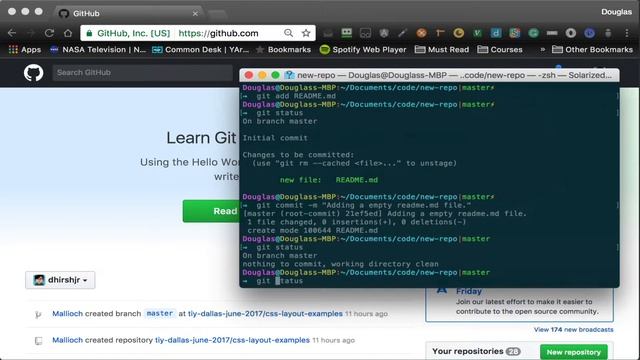Open Other Bookmarks folder

[x=592, y=49]
